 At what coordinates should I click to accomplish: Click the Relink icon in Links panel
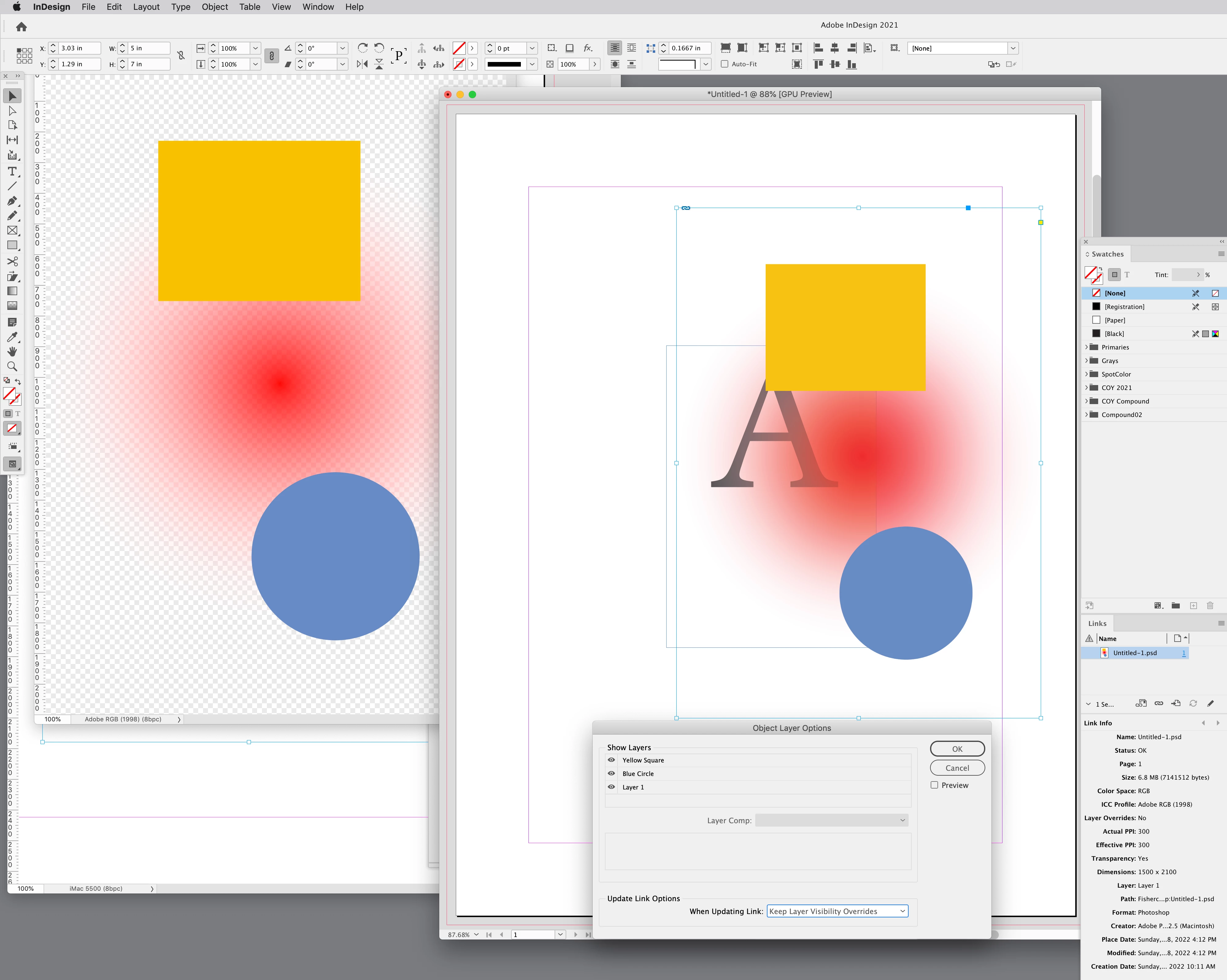[1159, 704]
